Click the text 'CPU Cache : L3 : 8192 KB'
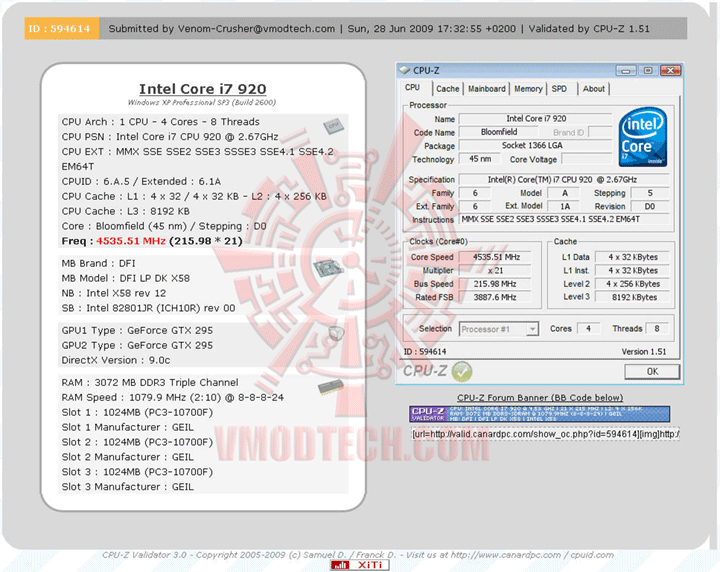Screen dimensions: 720x572 click(x=126, y=211)
